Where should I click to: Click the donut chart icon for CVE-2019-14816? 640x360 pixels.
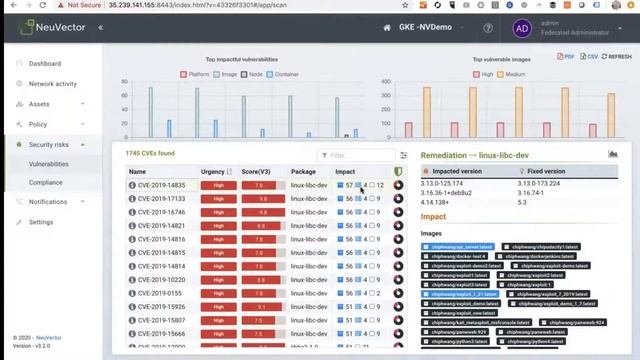tap(398, 239)
